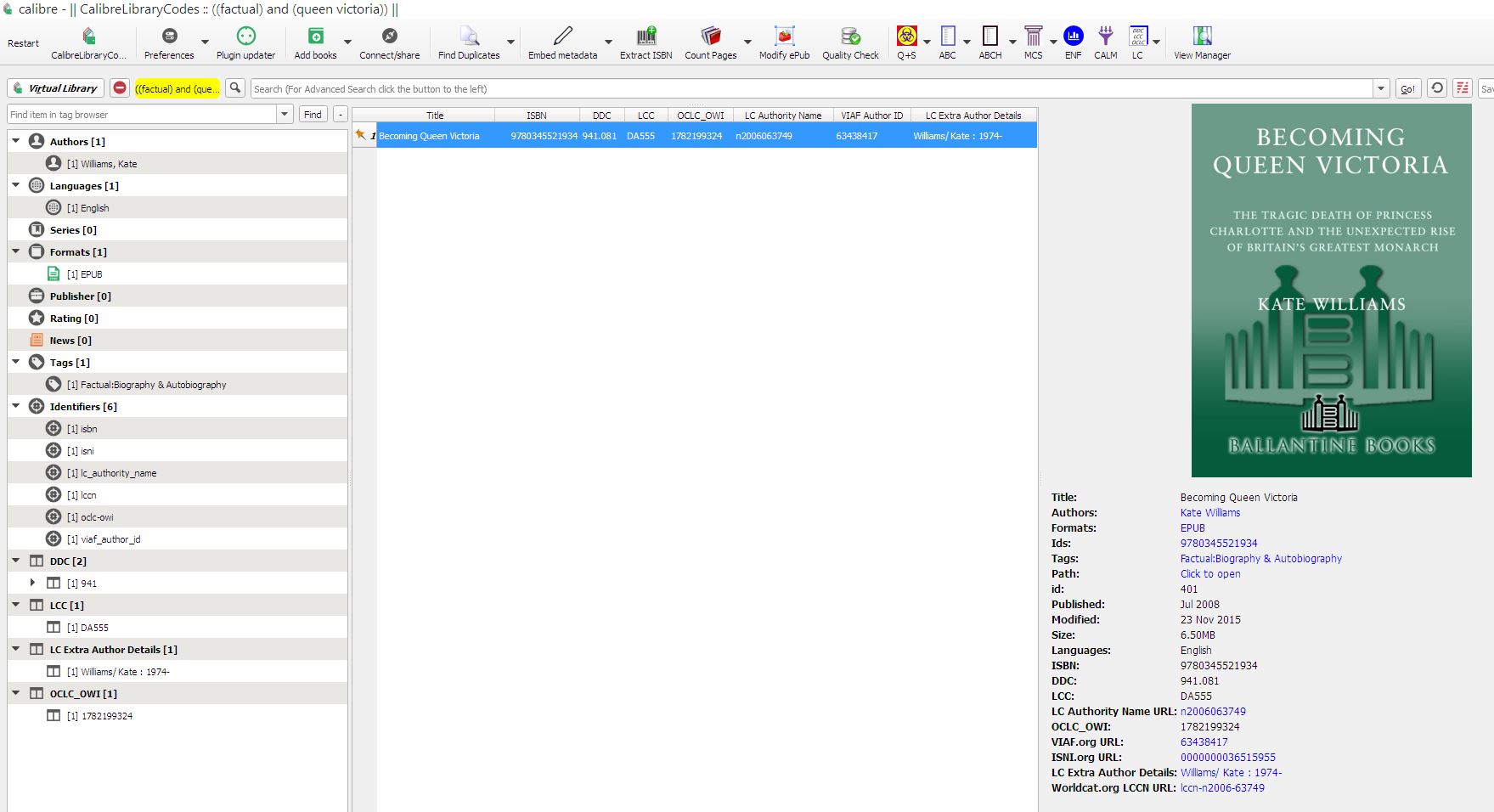Collapse the Formats category
The image size is (1494, 812).
[x=16, y=251]
